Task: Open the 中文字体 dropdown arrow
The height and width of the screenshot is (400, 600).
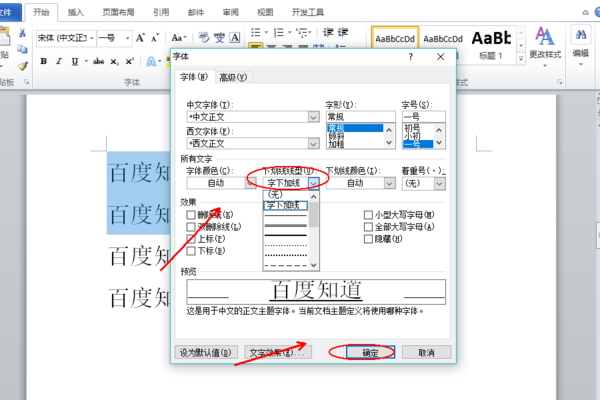Action: 313,117
